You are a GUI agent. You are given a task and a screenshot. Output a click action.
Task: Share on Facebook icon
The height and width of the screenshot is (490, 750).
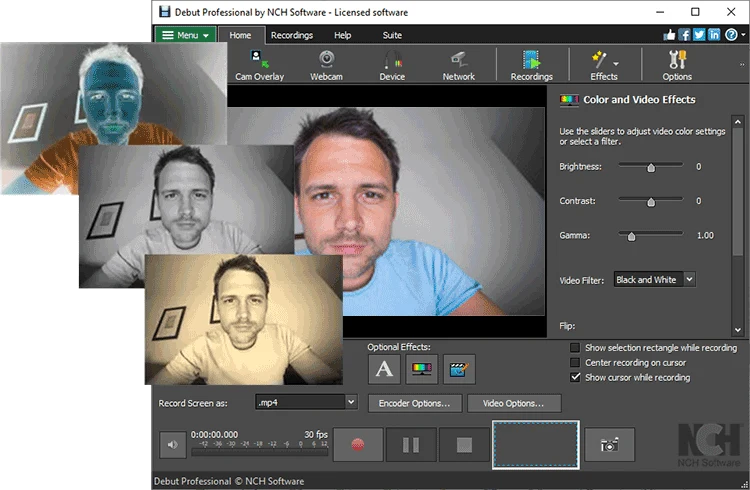point(684,34)
